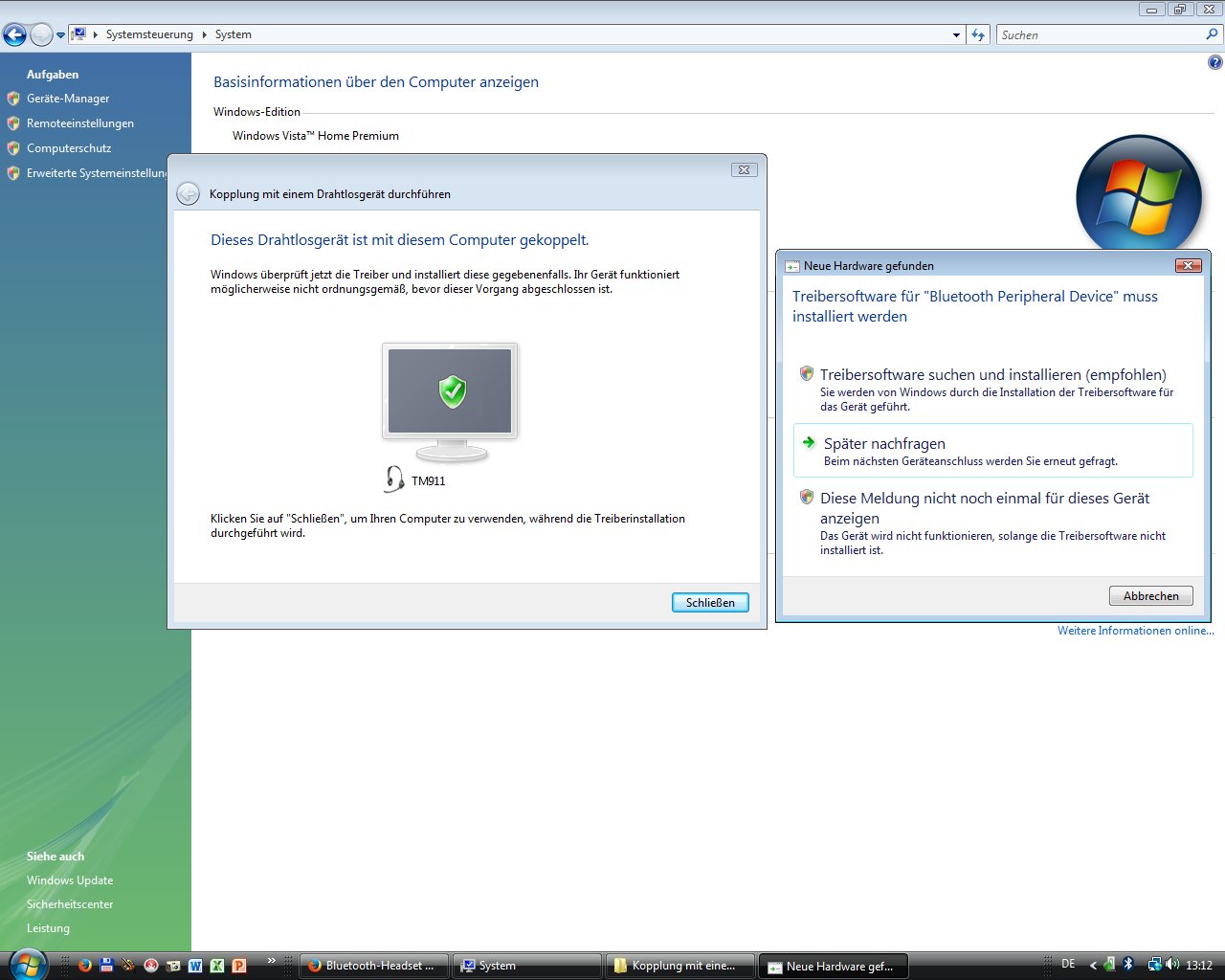1225x980 pixels.
Task: Click the volume speaker tray icon
Action: pyautogui.click(x=1172, y=965)
